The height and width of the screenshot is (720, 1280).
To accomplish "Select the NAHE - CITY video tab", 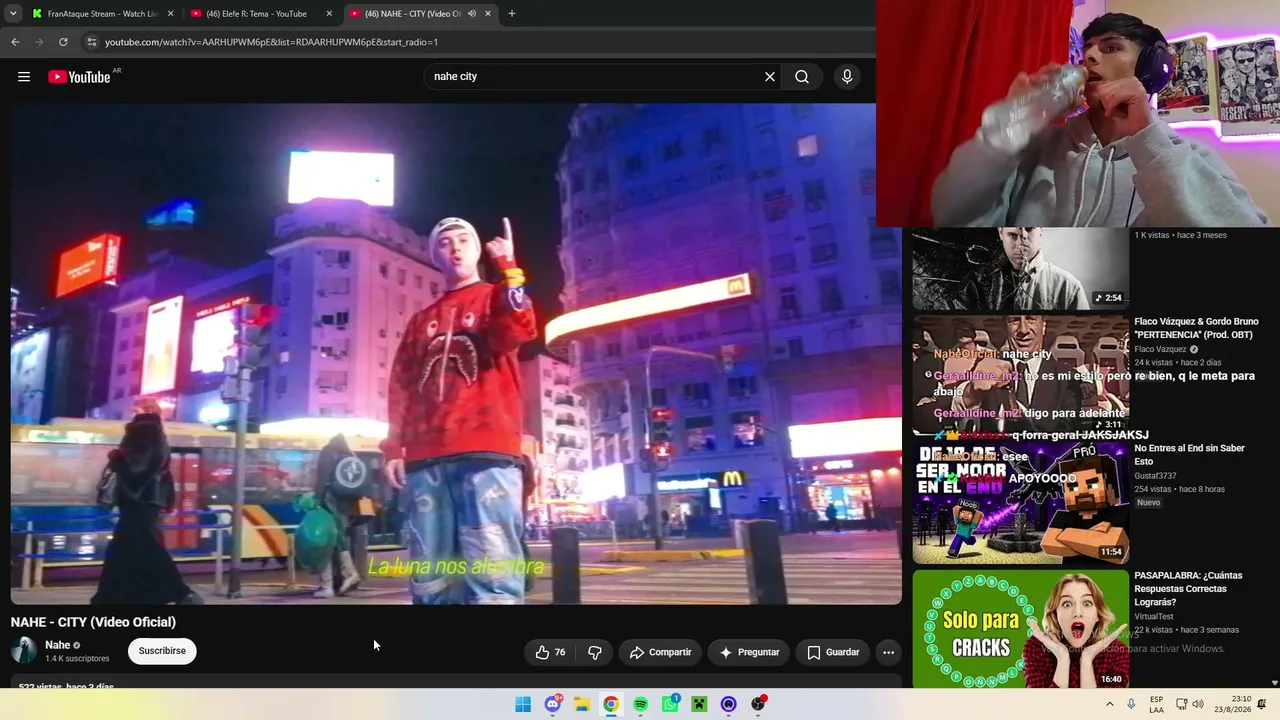I will click(420, 14).
